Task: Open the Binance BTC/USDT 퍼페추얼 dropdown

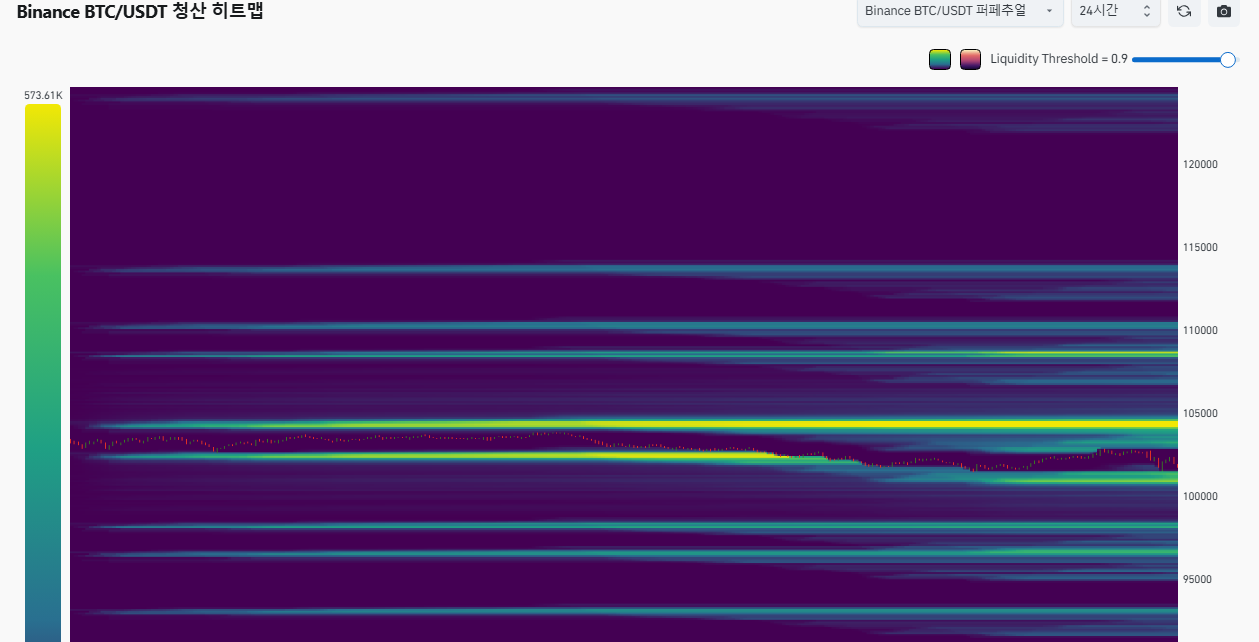Action: pyautogui.click(x=959, y=11)
